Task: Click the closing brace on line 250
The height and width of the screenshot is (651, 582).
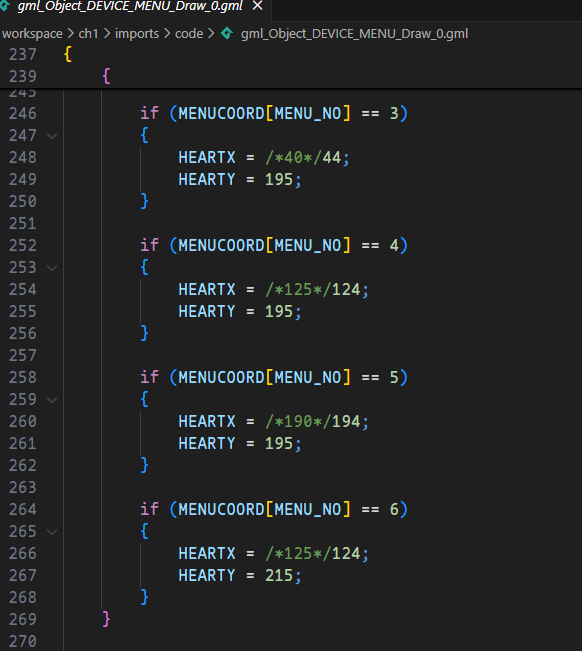Action: point(144,201)
